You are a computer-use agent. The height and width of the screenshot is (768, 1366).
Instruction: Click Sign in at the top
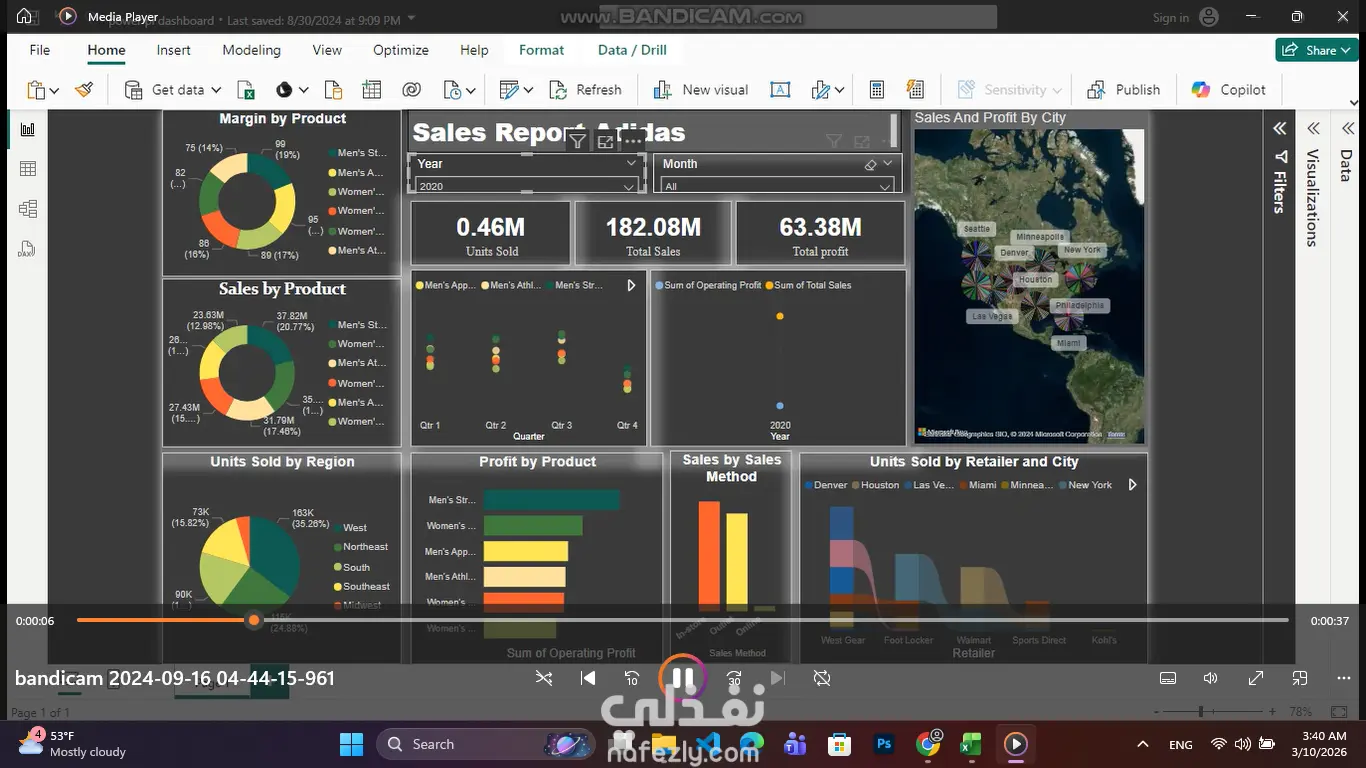tap(1171, 17)
